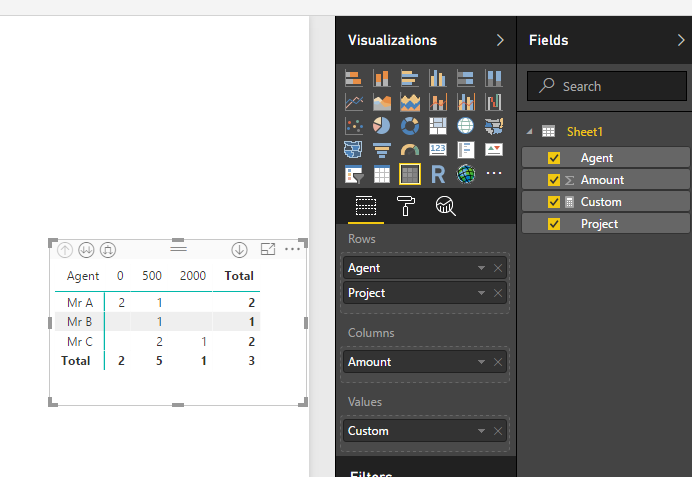Viewport: 692px width, 477px height.
Task: Click the Fields search box
Action: pos(607,86)
